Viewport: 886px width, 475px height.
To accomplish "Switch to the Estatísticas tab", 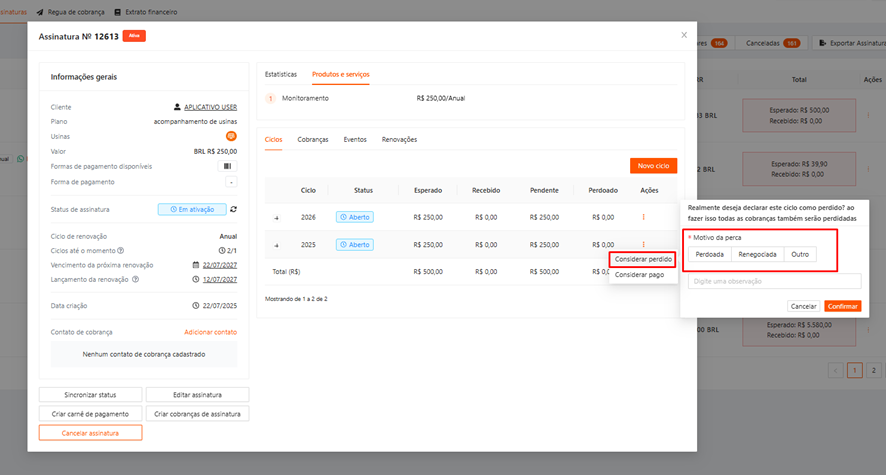I will [x=281, y=75].
